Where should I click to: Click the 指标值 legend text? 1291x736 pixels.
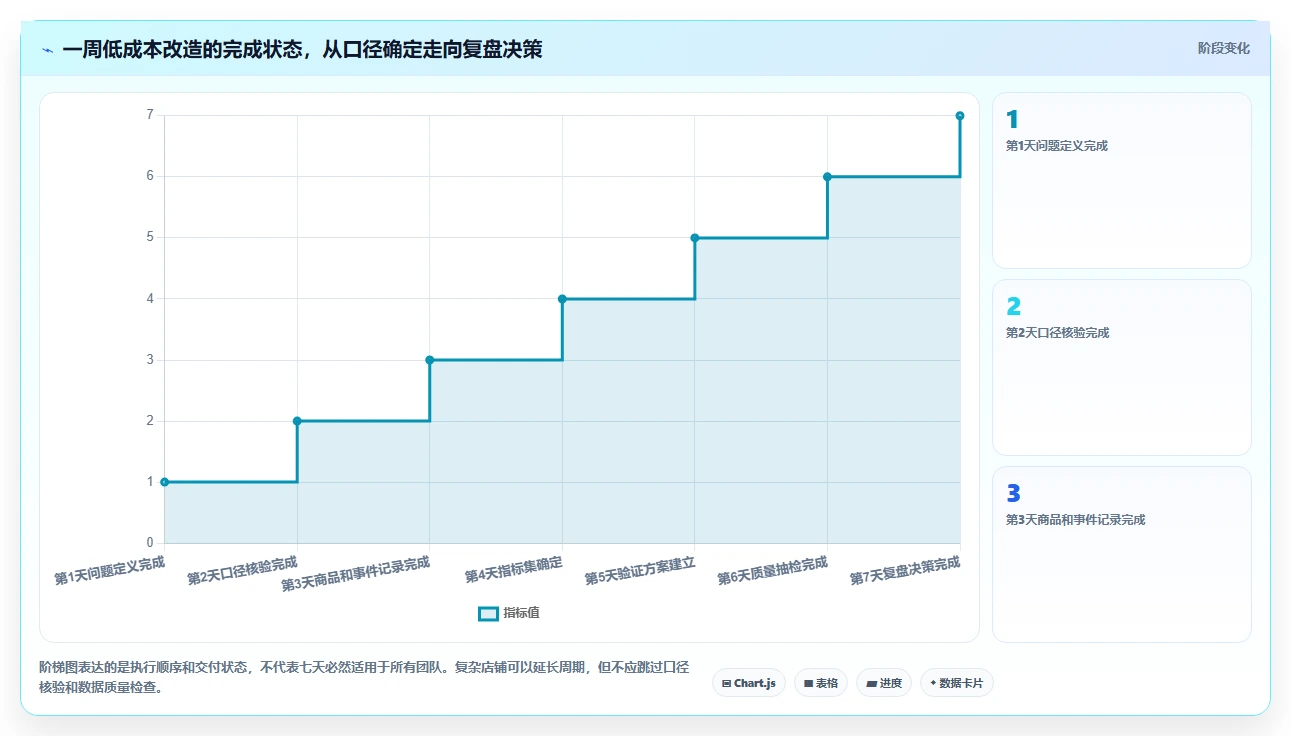[x=521, y=613]
